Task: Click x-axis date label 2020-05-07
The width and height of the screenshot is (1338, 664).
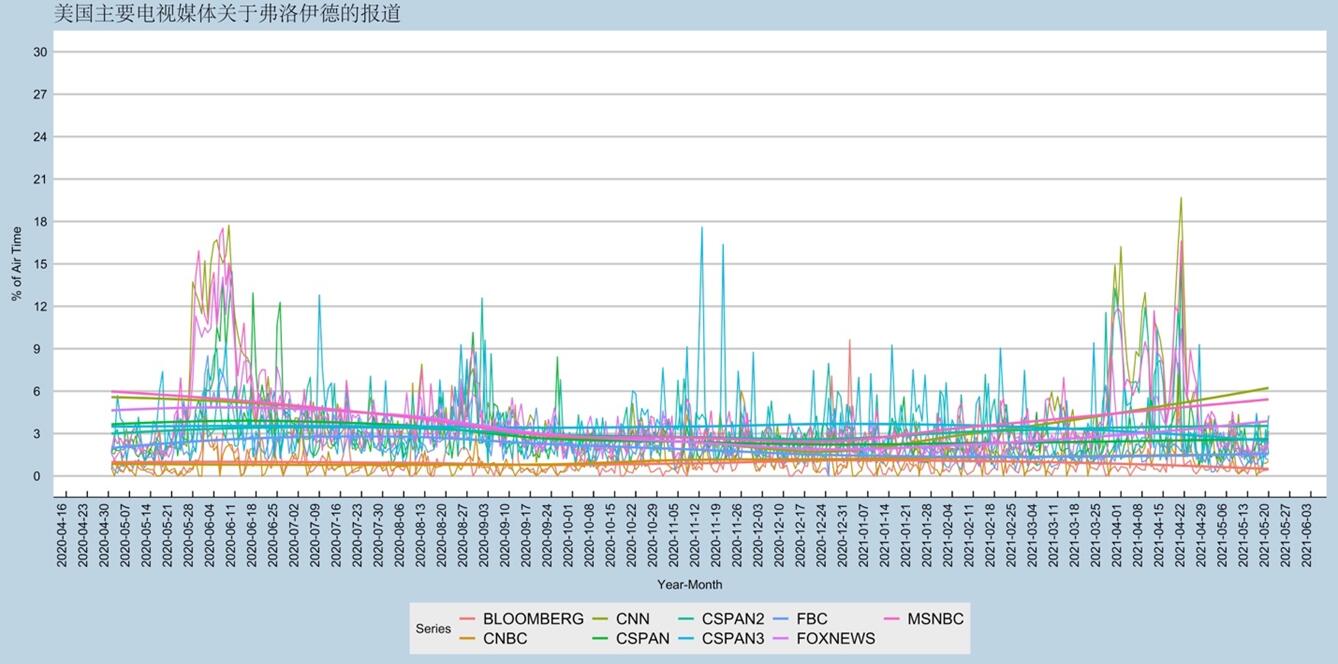Action: point(124,535)
